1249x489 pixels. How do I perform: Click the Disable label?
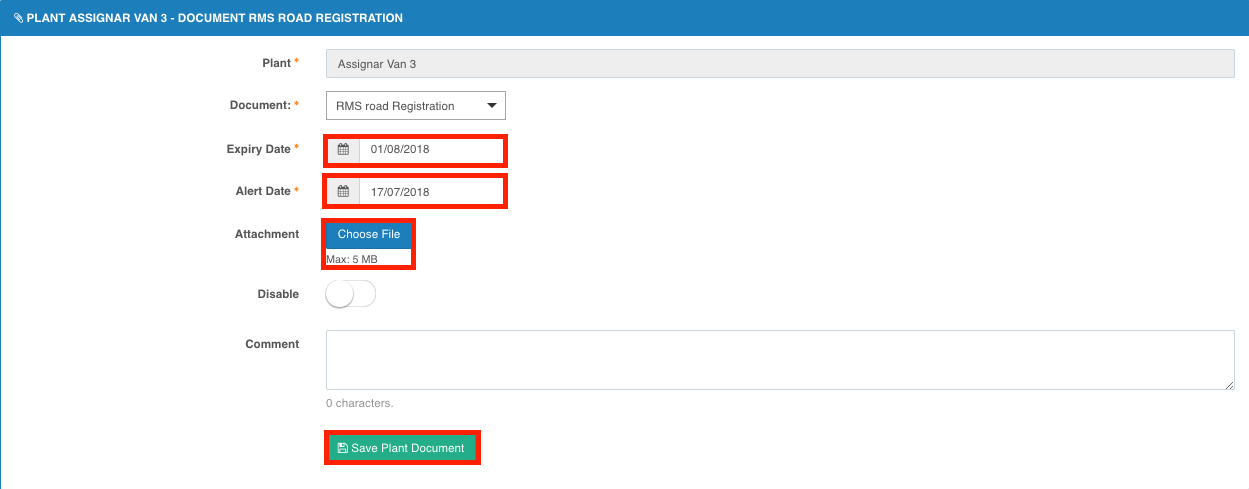click(x=278, y=294)
